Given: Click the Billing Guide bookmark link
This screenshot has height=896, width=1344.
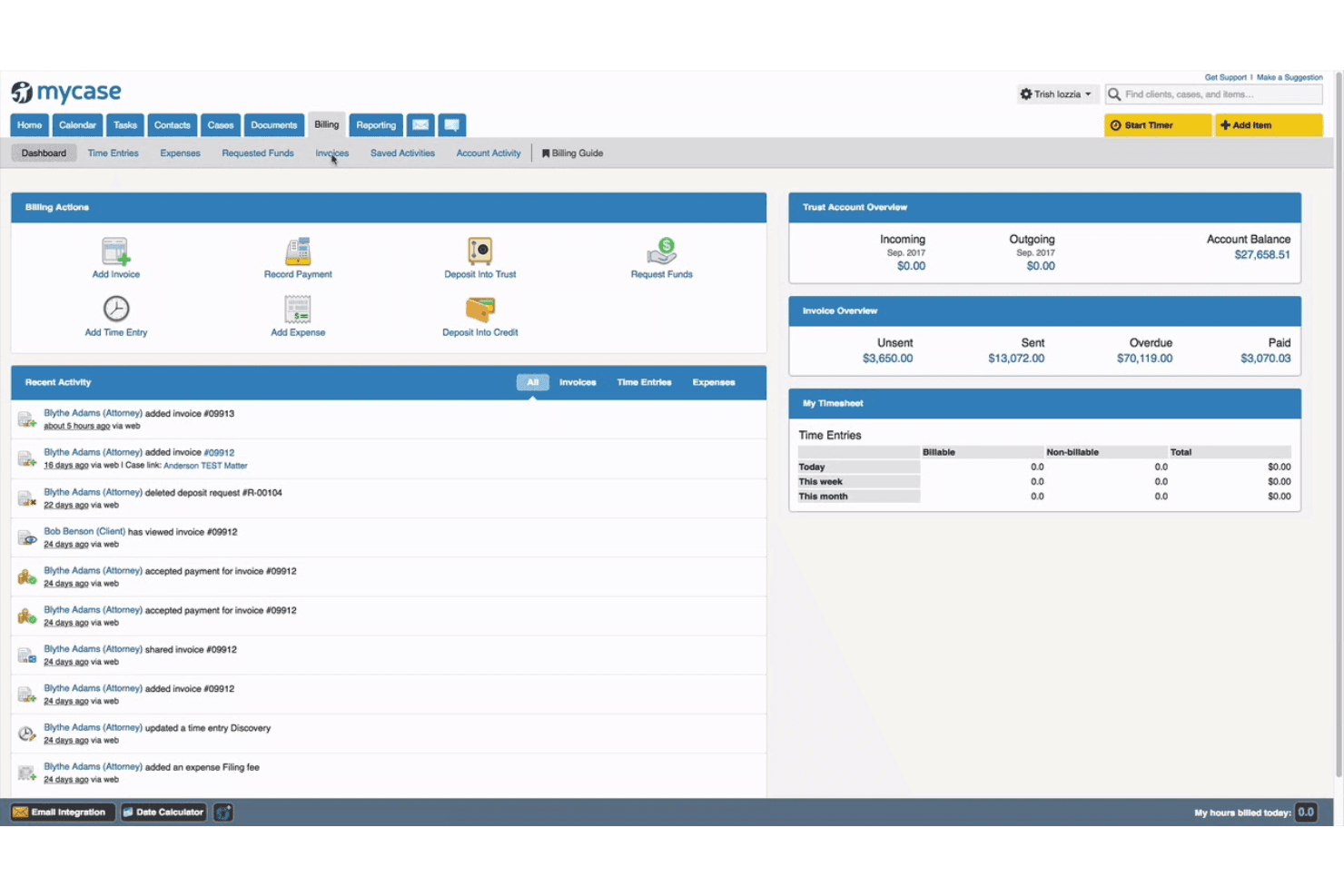Looking at the screenshot, I should click(572, 153).
